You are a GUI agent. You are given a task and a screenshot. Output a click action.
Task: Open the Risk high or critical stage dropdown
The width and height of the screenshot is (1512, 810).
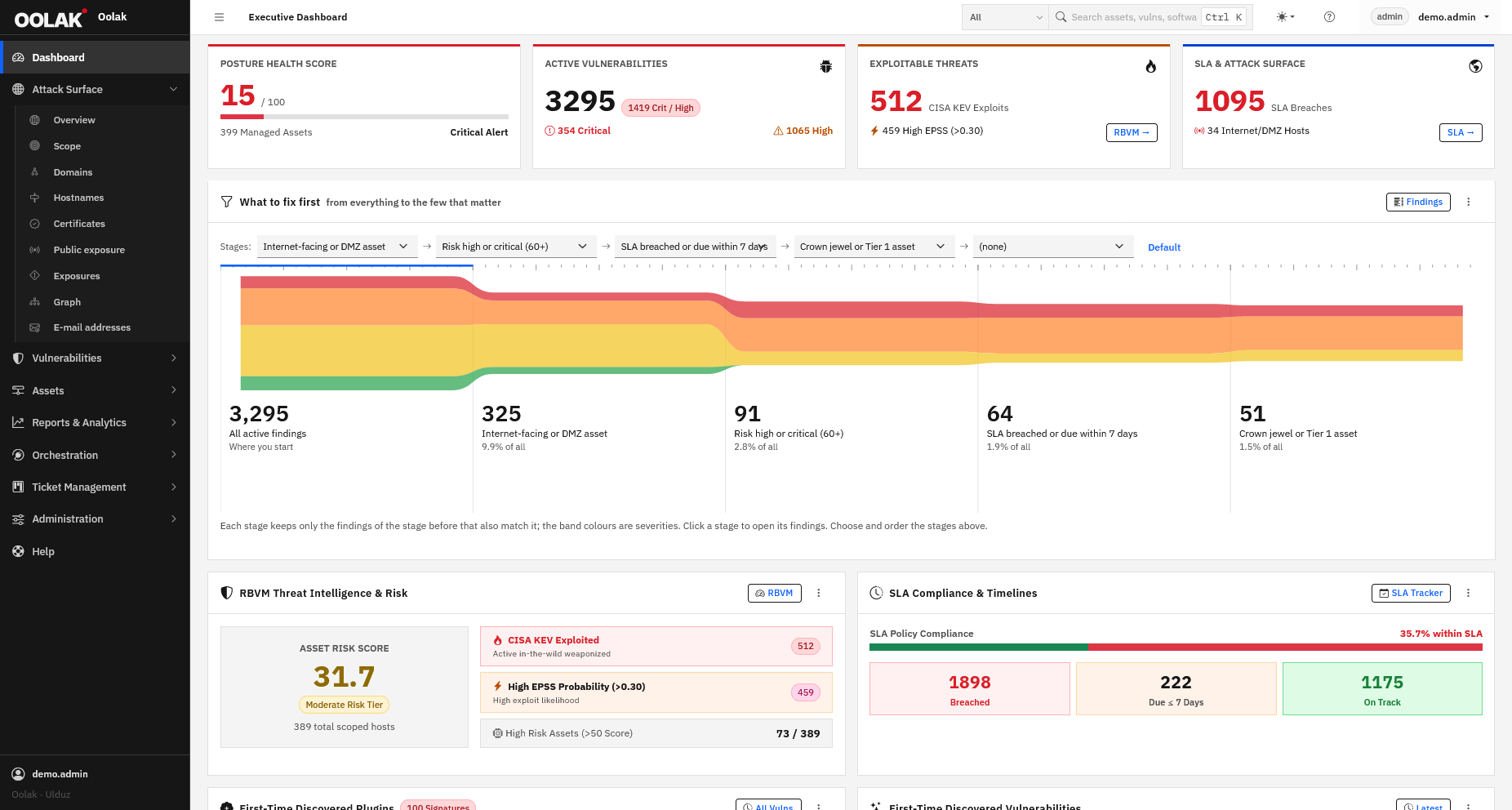coord(516,247)
